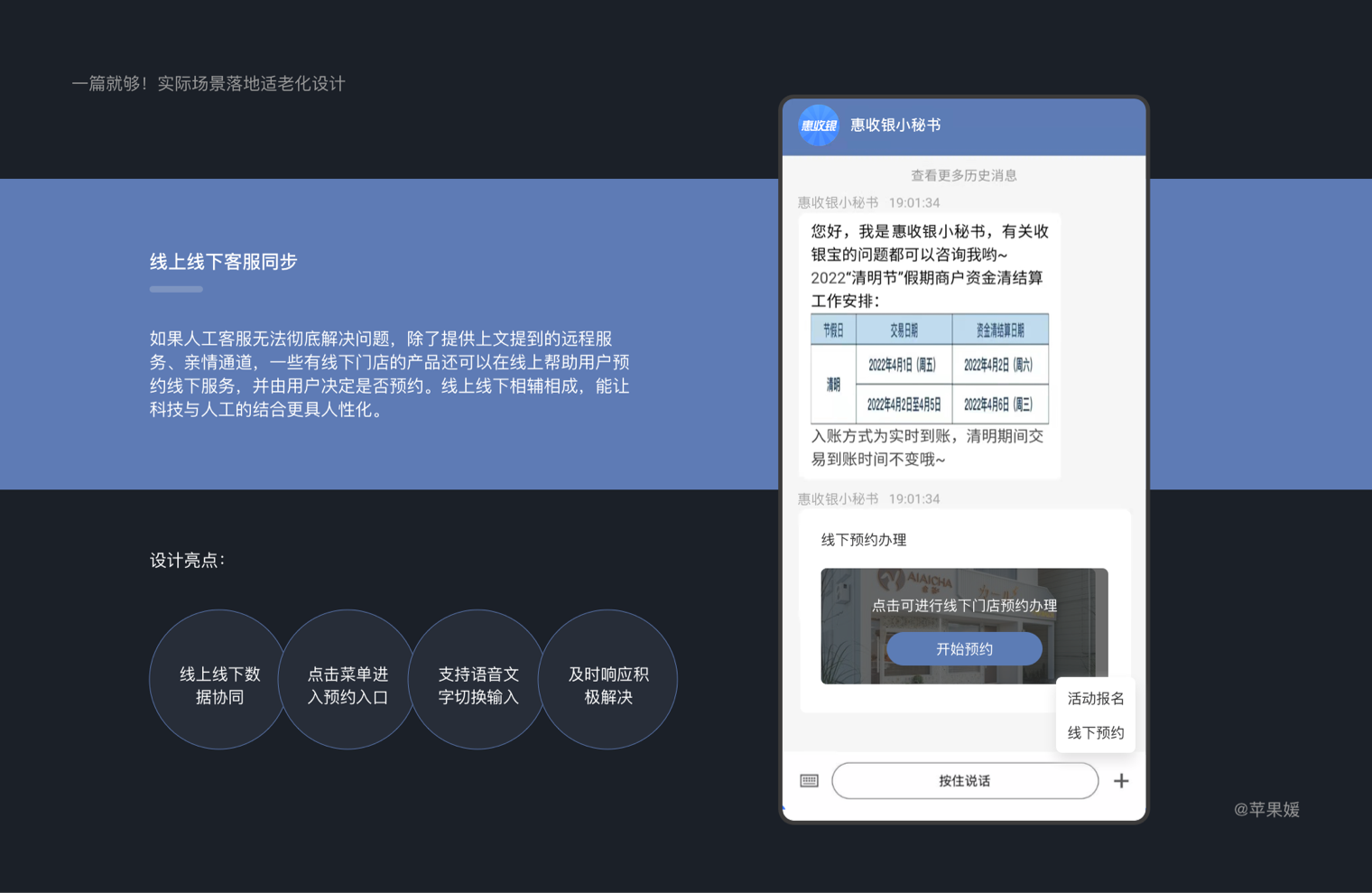Select the 及时响应积极解决 circle
The width and height of the screenshot is (1372, 893).
point(608,679)
